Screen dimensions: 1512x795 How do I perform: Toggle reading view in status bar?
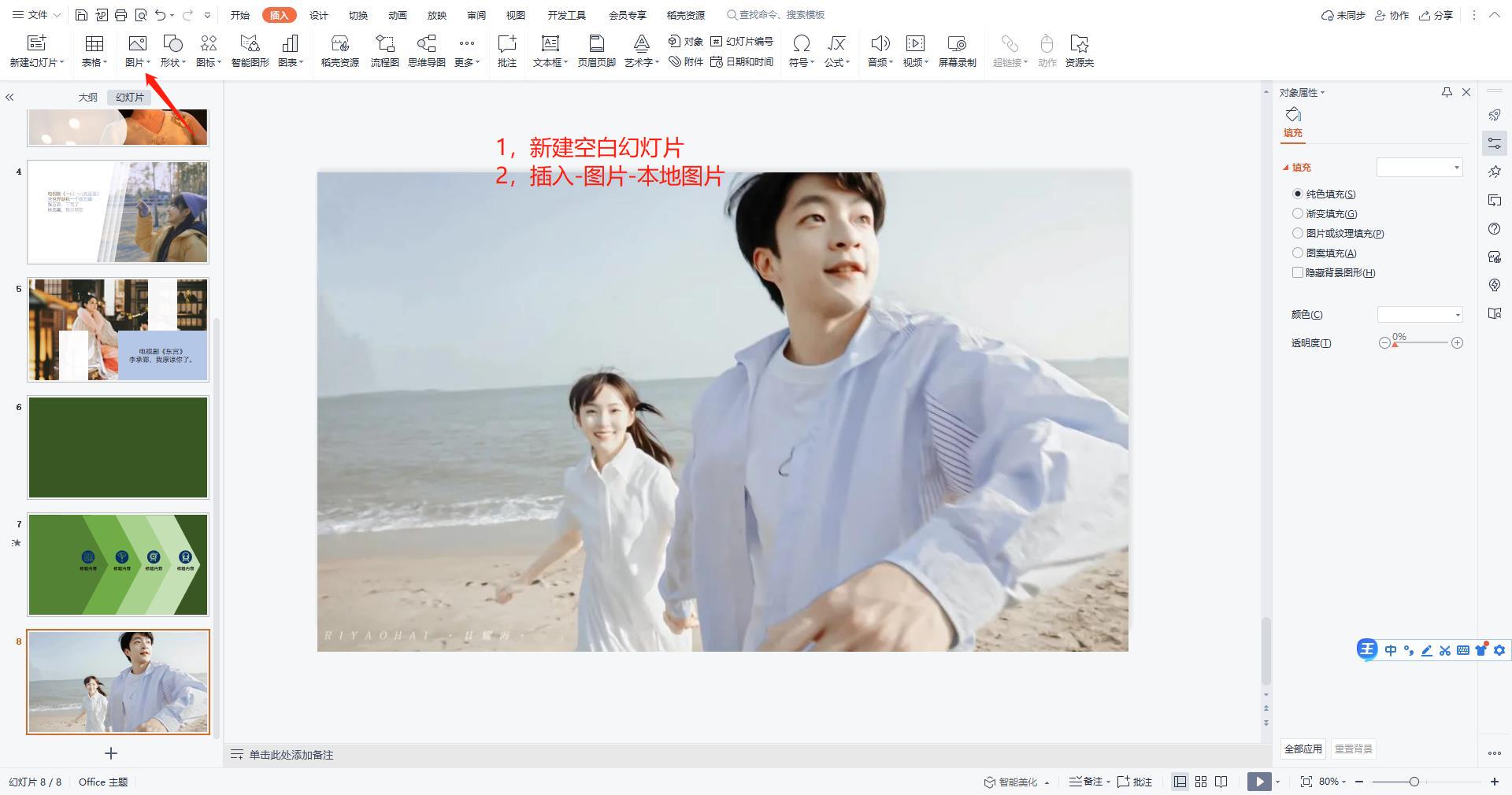tap(1221, 782)
